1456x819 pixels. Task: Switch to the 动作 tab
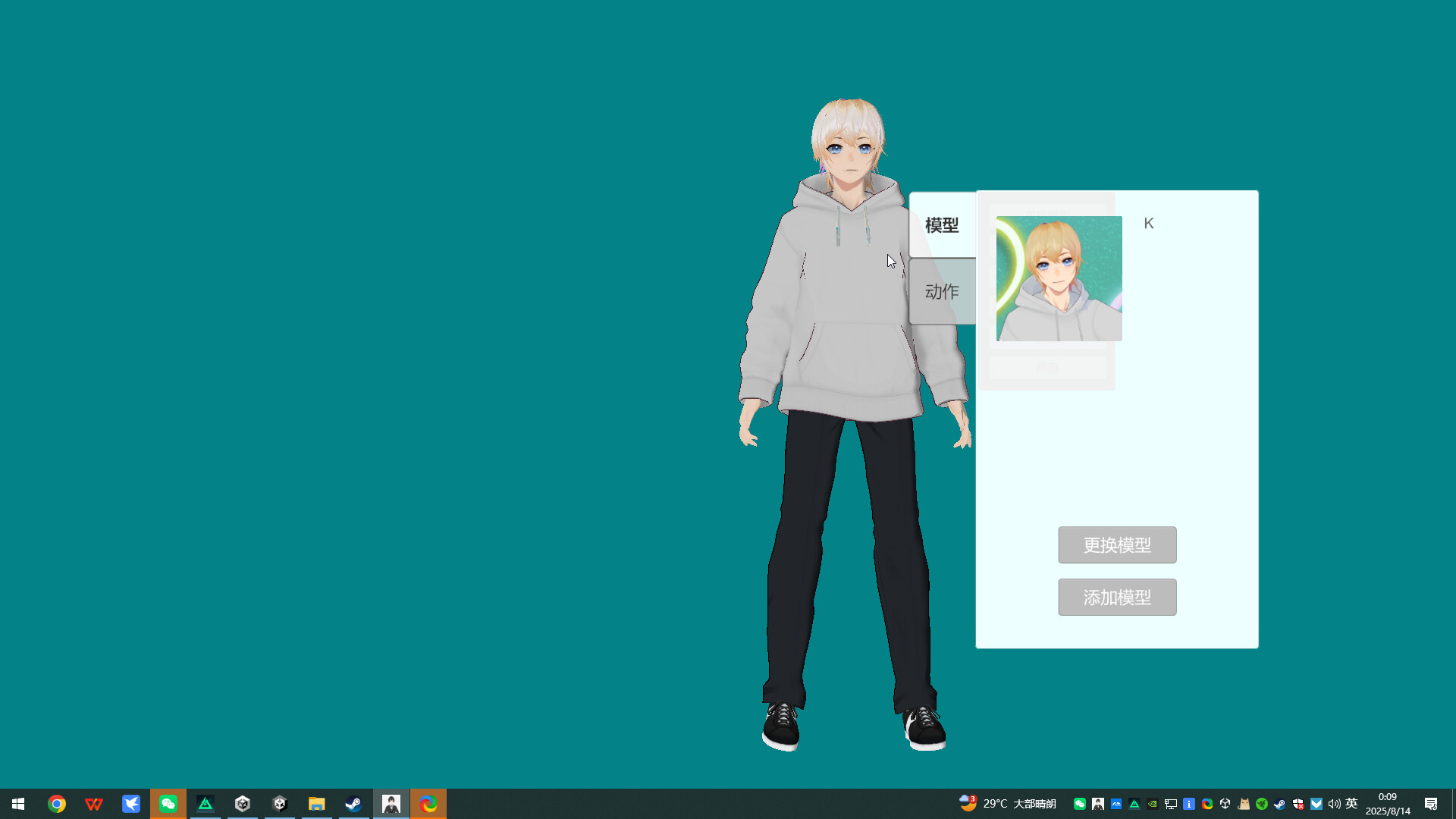coord(941,290)
